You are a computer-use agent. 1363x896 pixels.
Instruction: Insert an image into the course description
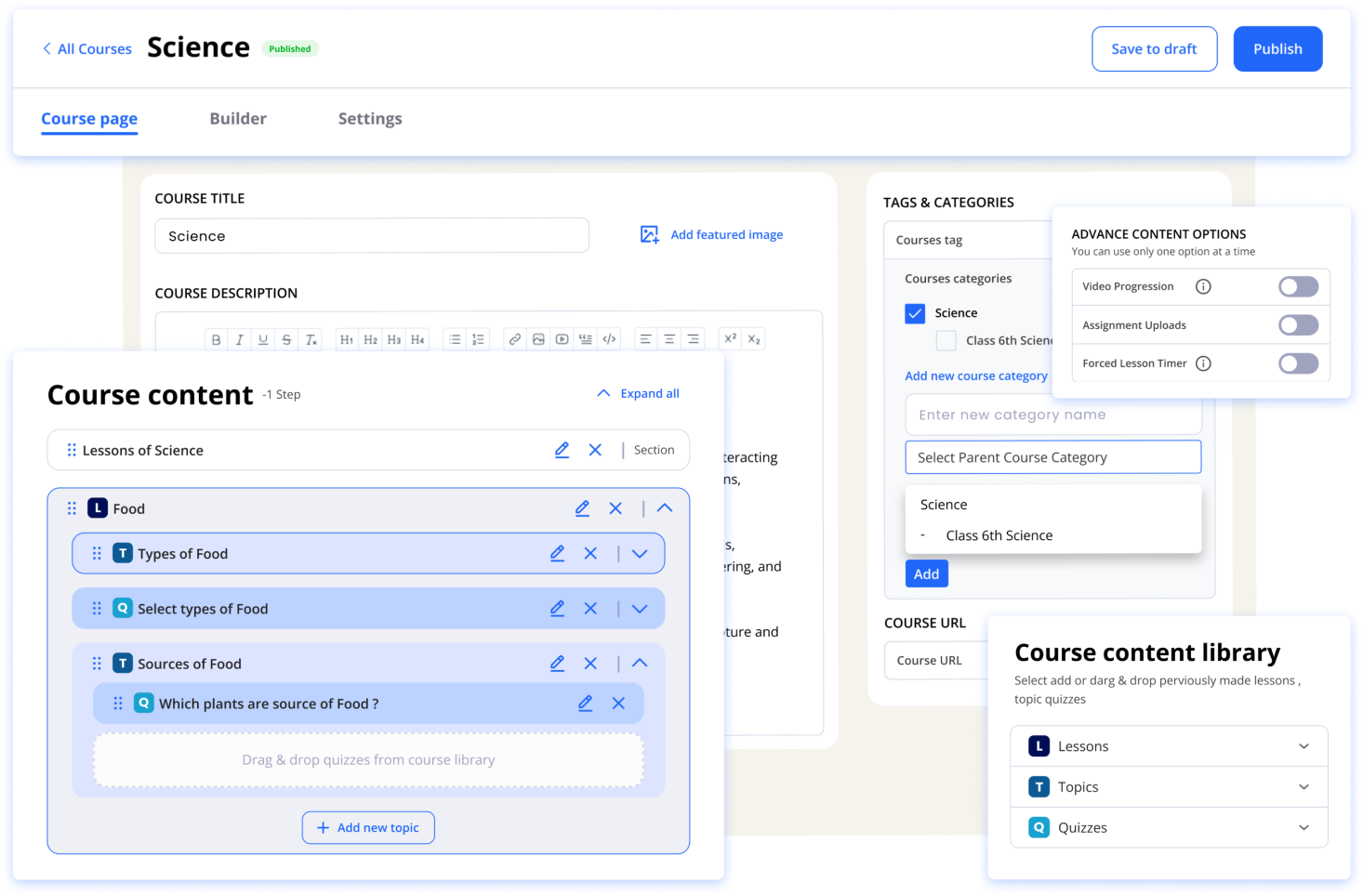(538, 339)
